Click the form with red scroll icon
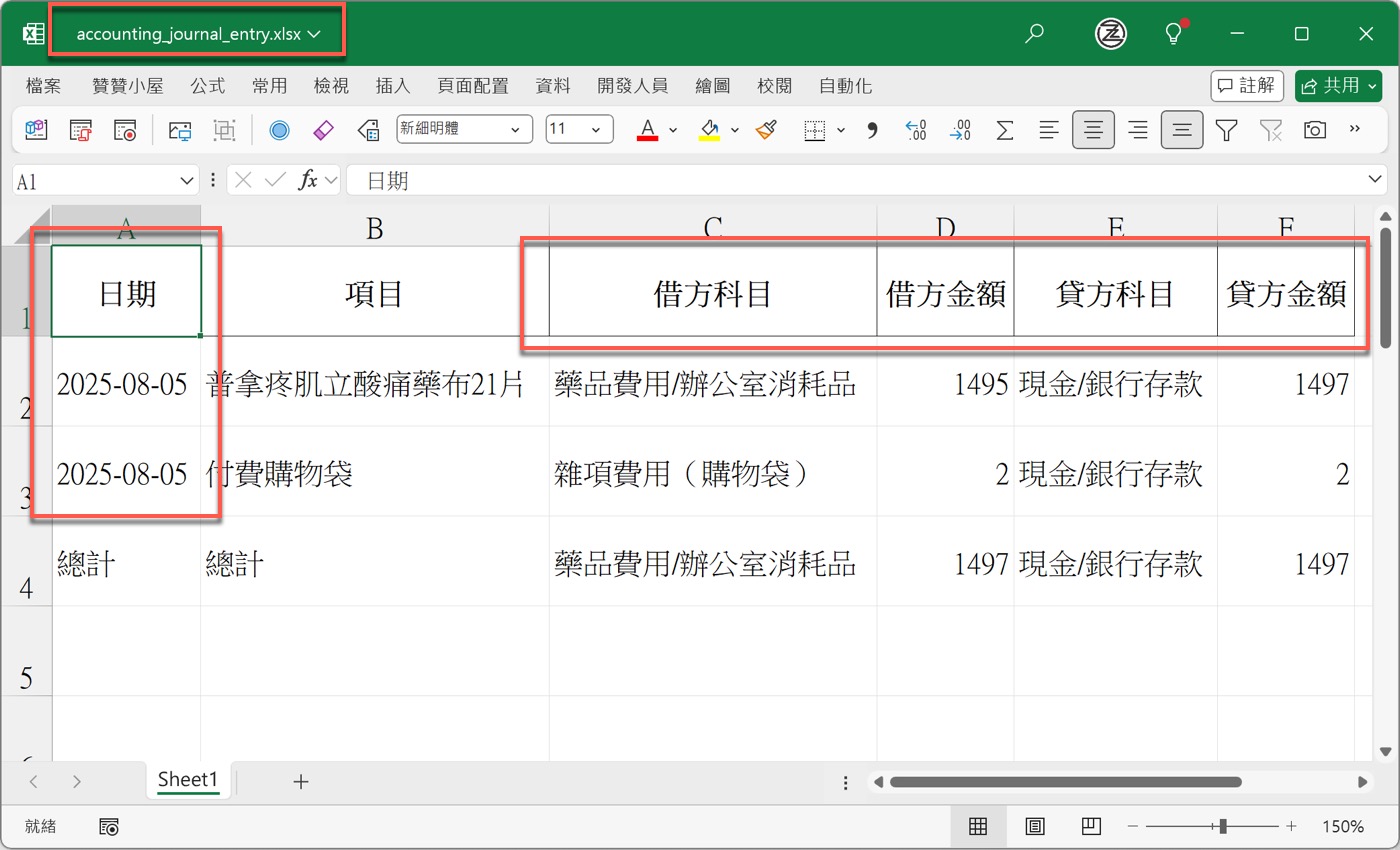This screenshot has width=1400, height=850. click(81, 129)
